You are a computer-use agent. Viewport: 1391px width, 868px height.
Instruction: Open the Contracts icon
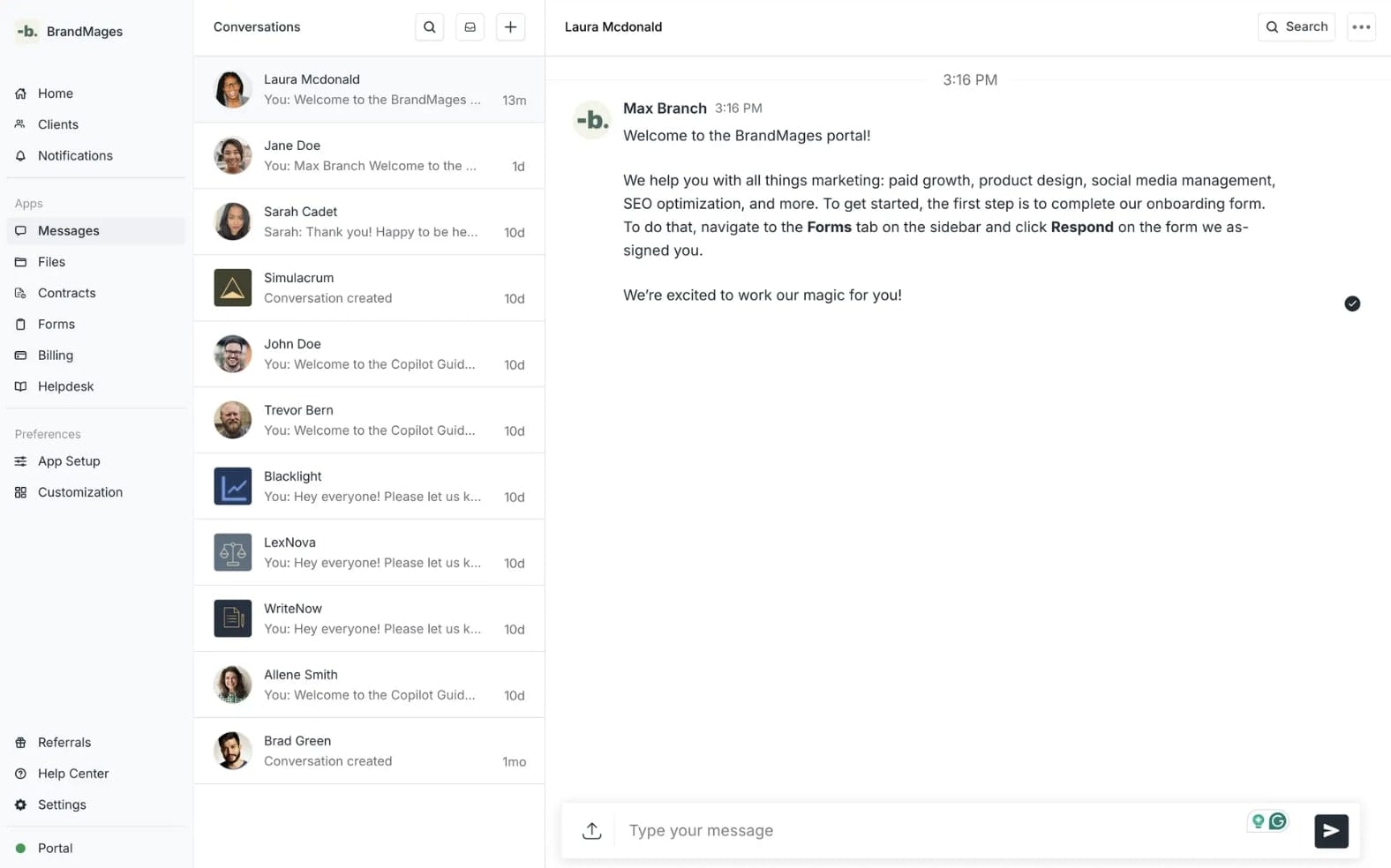pyautogui.click(x=20, y=293)
